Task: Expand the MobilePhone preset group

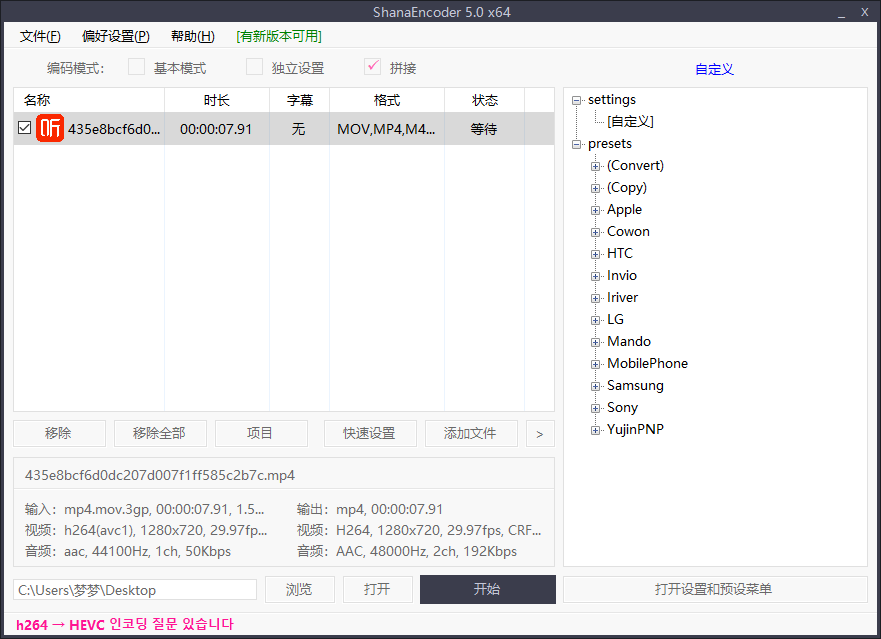Action: point(596,364)
